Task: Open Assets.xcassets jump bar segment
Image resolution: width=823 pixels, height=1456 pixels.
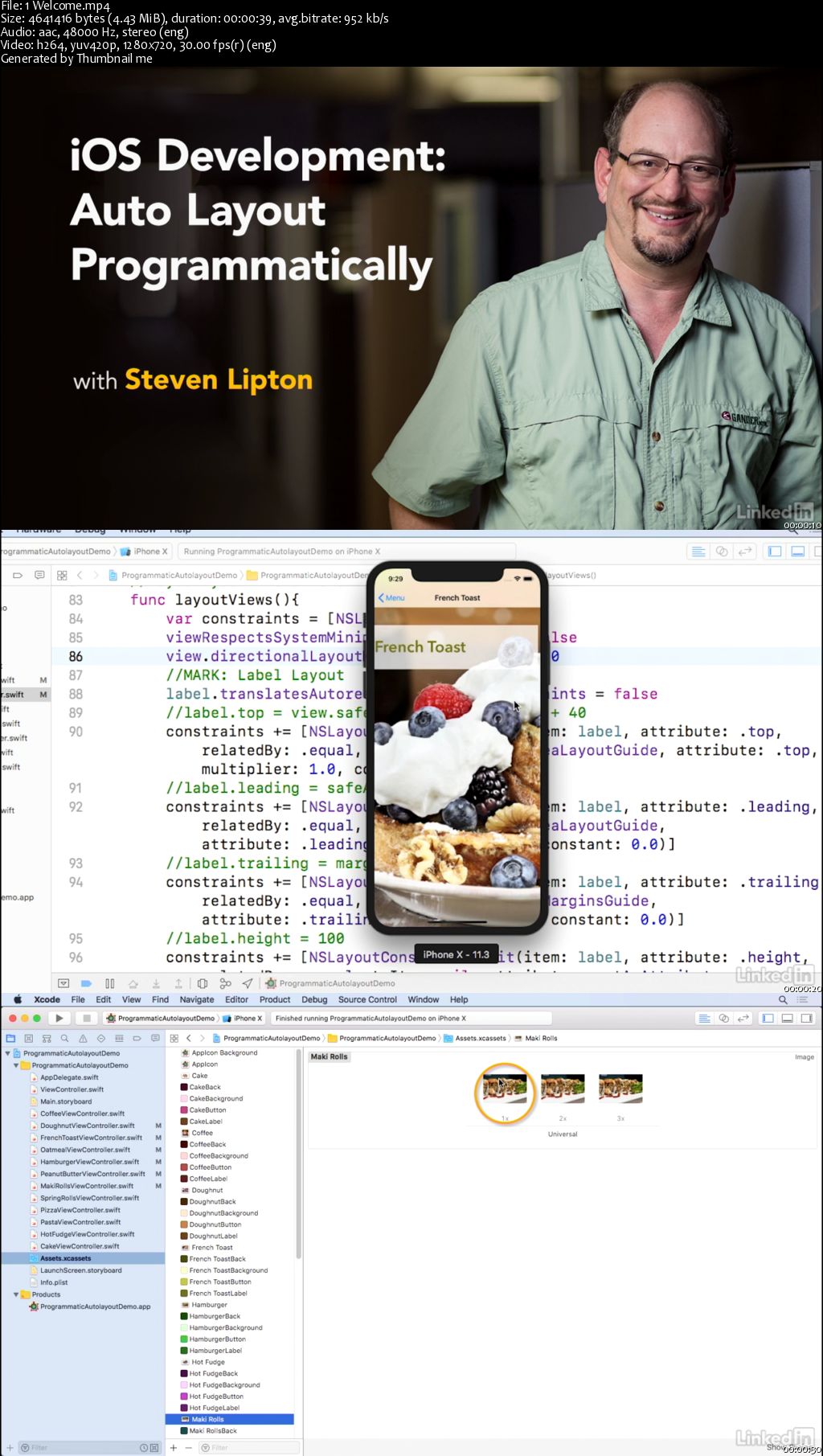Action: pos(475,1038)
